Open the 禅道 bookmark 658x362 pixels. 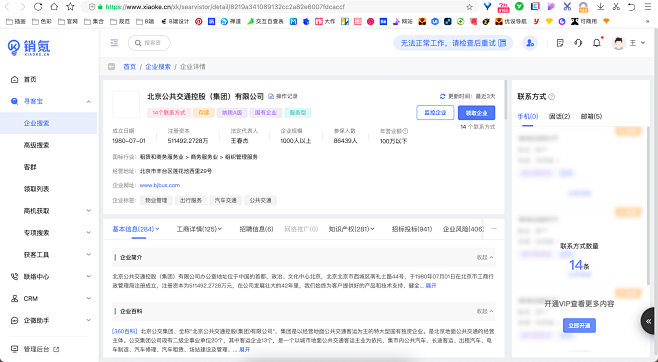(x=231, y=21)
